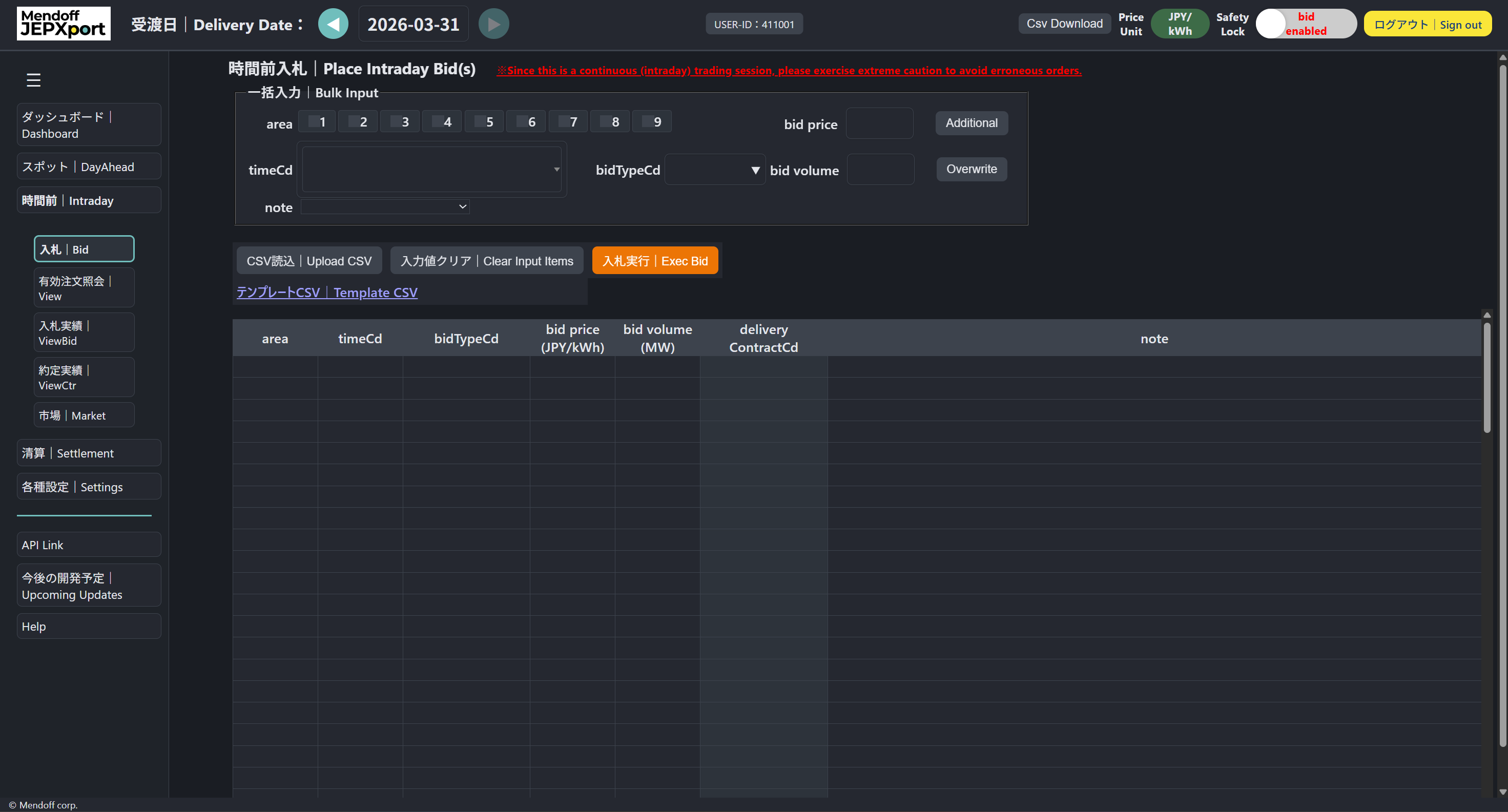The image size is (1508, 812).
Task: Open the bidTypeCd dropdown
Action: (x=714, y=169)
